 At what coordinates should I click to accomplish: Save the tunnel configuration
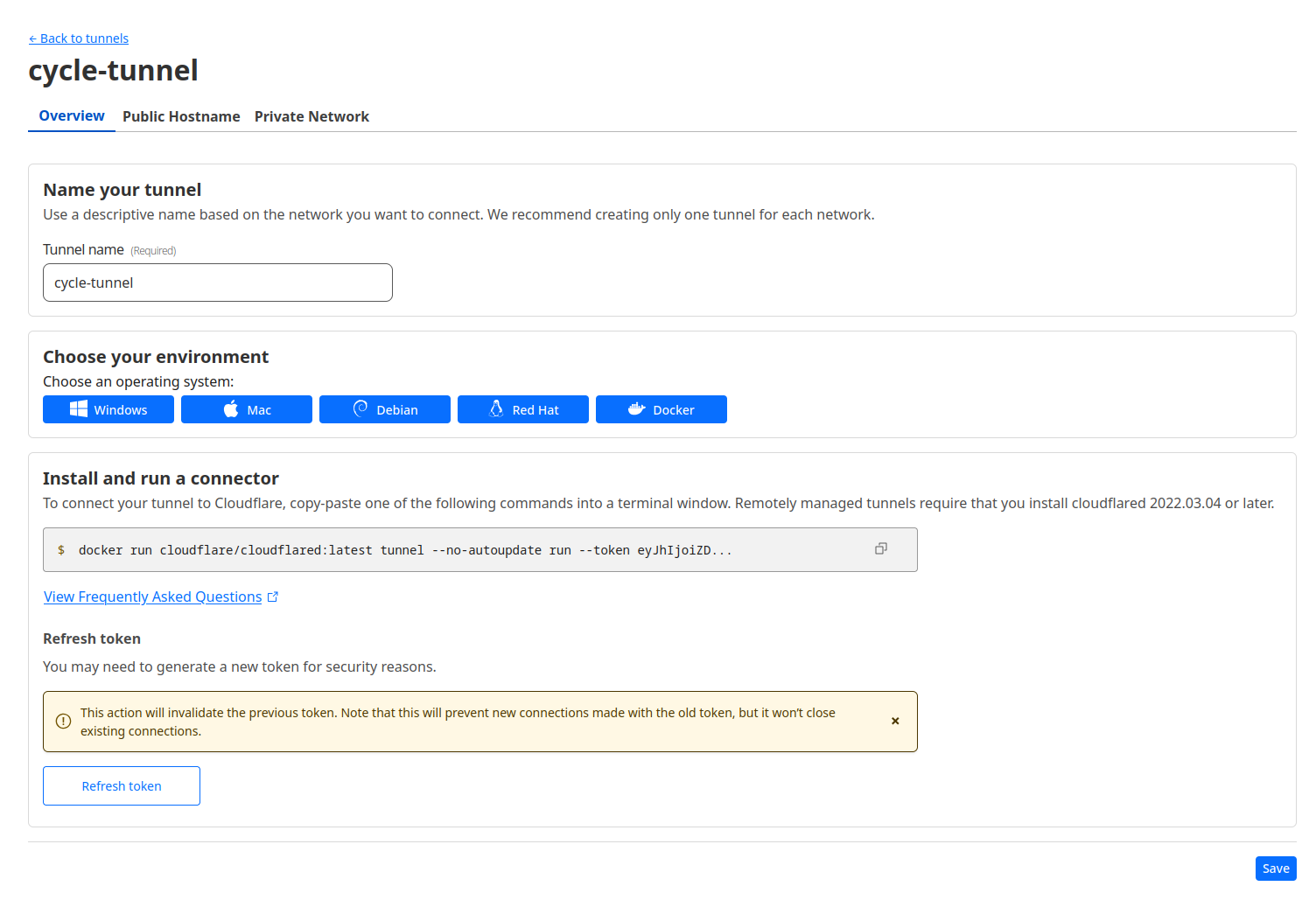1276,869
